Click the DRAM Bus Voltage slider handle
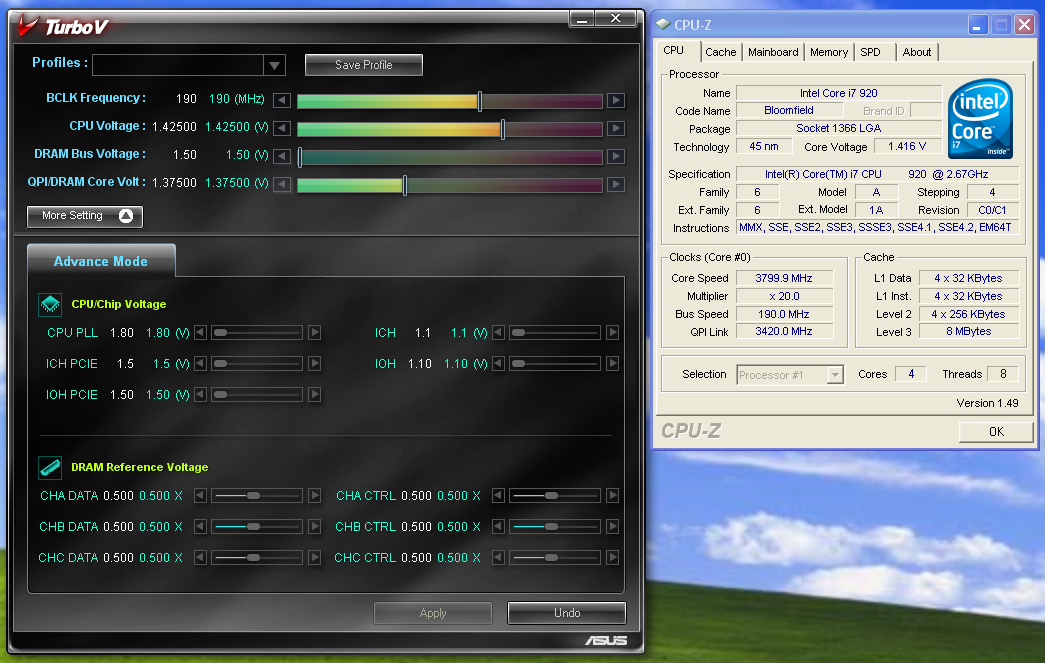This screenshot has height=663, width=1045. (300, 157)
